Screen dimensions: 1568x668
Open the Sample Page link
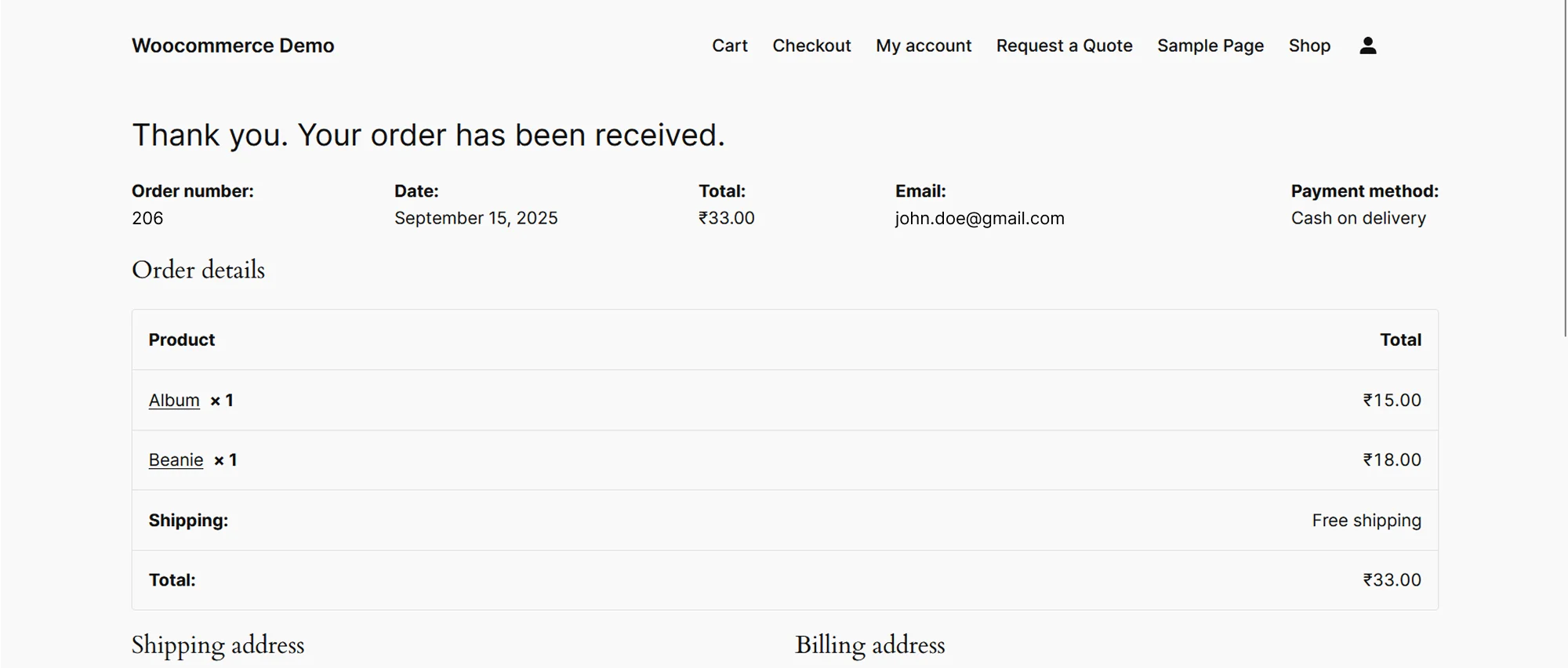point(1210,45)
